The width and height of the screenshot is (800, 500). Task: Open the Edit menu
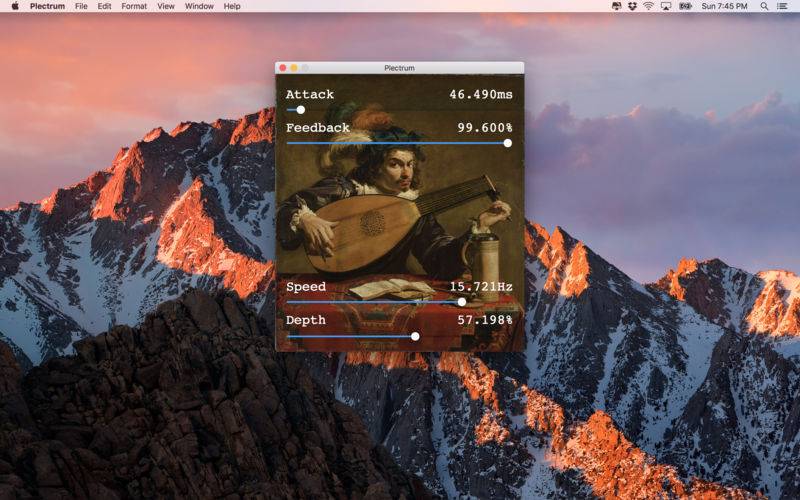[x=104, y=6]
